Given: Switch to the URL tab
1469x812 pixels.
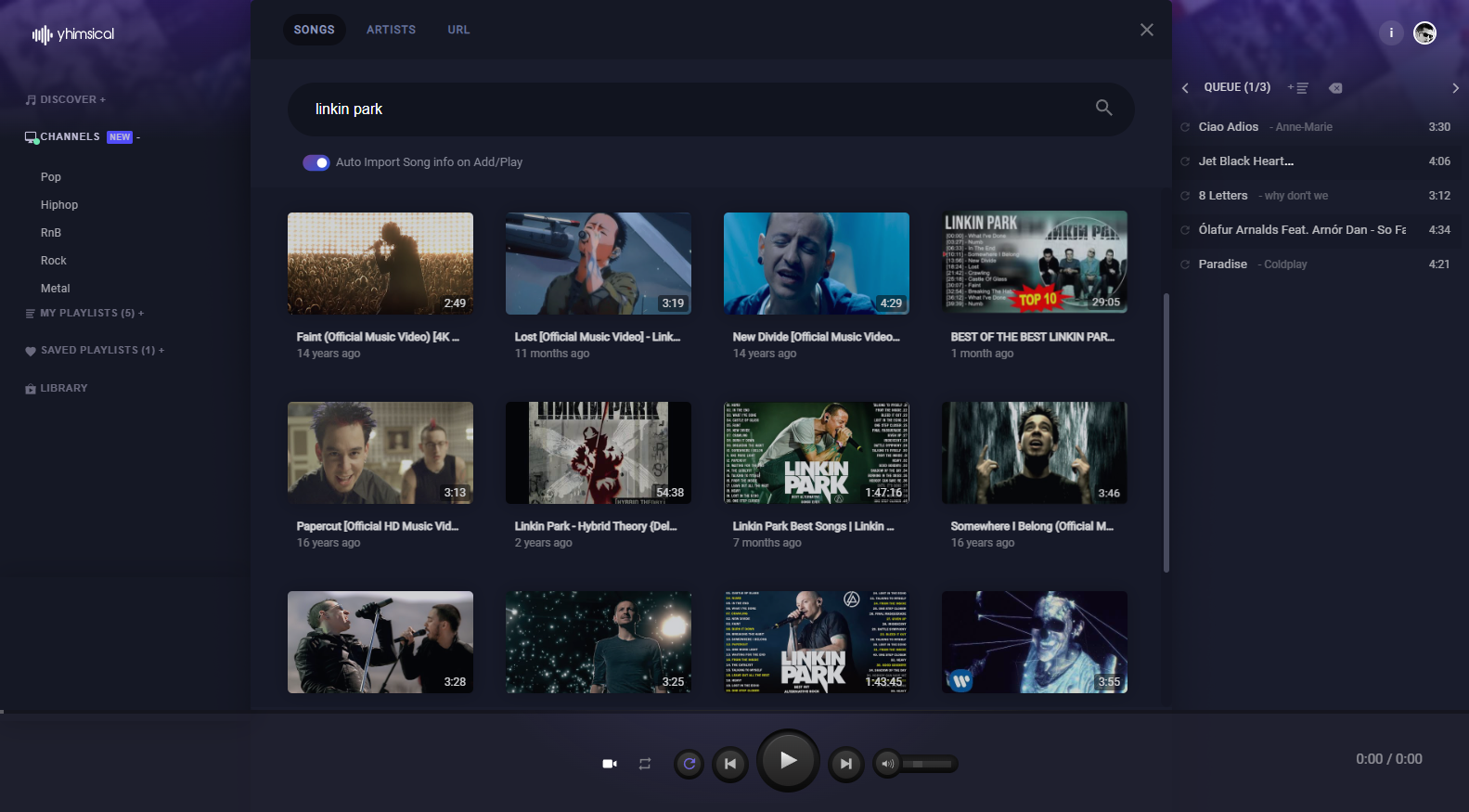Looking at the screenshot, I should click(458, 30).
